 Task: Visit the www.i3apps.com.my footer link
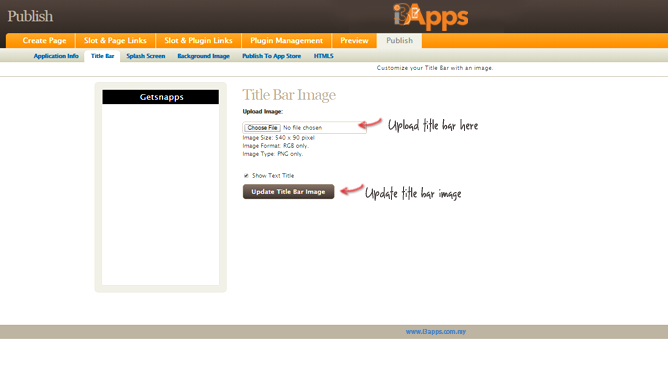436,331
